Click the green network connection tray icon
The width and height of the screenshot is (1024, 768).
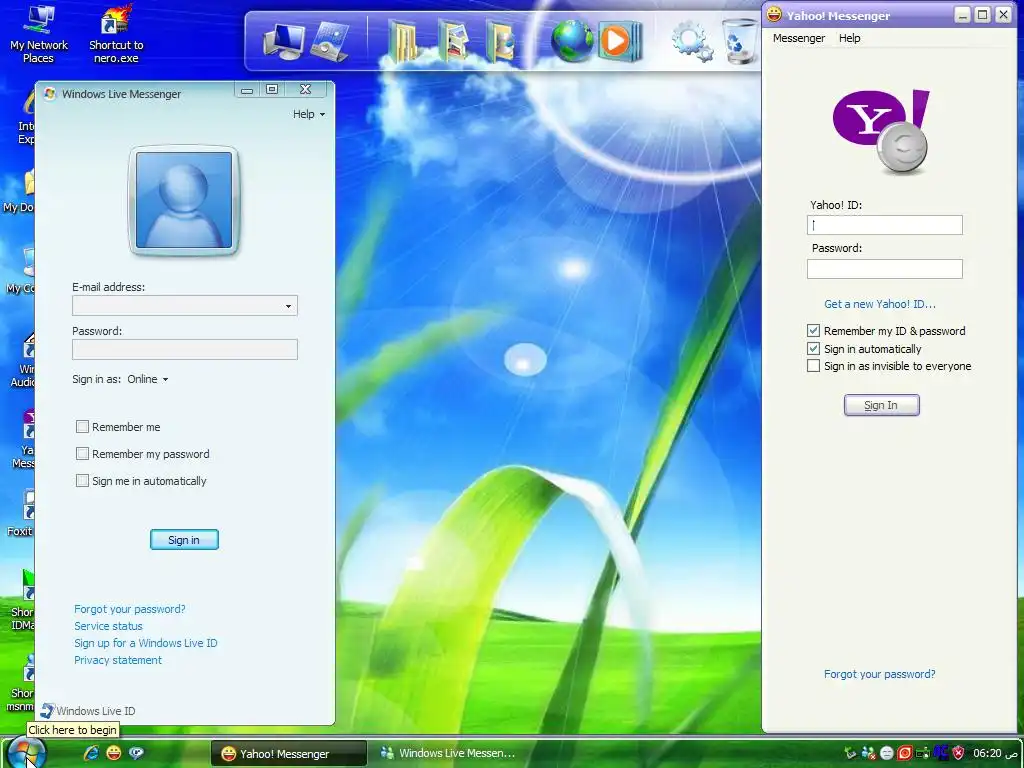(x=922, y=753)
